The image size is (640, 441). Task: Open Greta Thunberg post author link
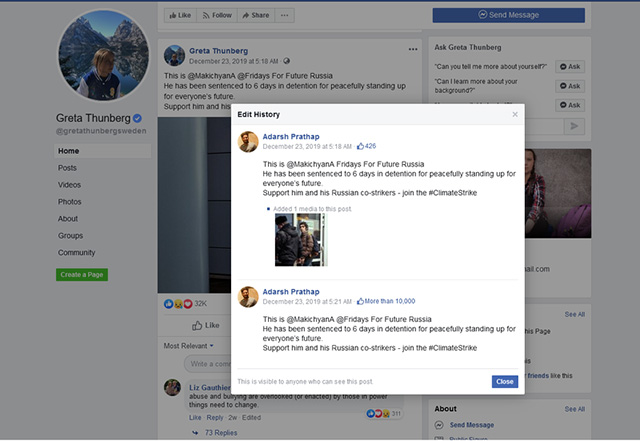[x=218, y=51]
